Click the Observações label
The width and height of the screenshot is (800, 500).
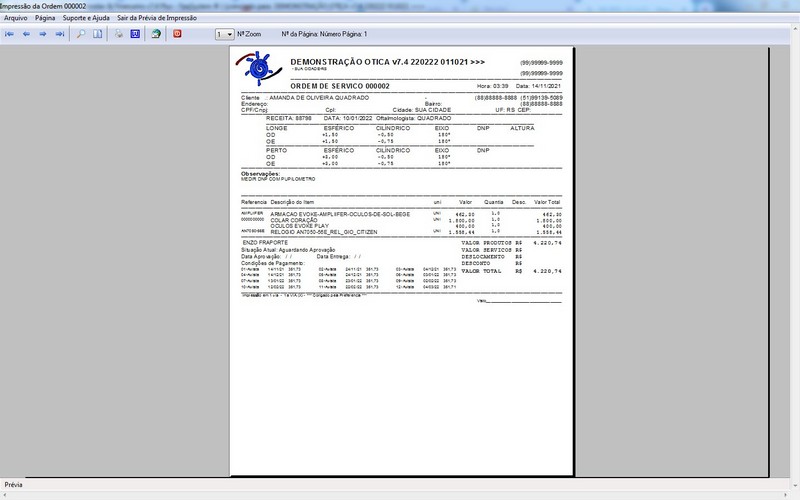pos(260,174)
